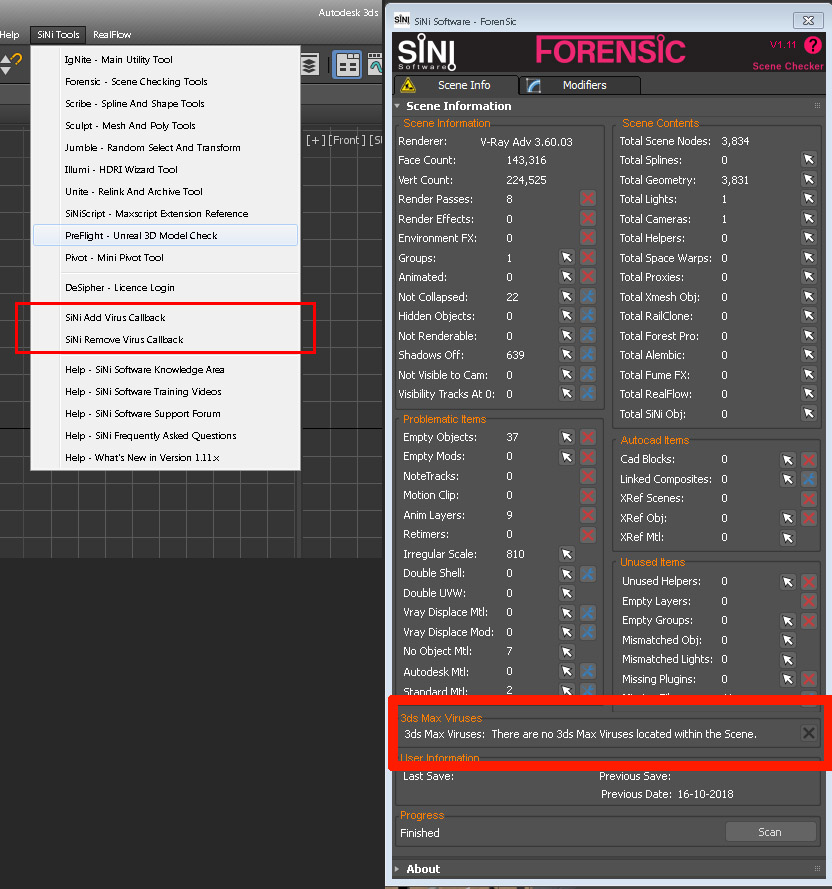Click select icon for Shadows Off

[567, 355]
